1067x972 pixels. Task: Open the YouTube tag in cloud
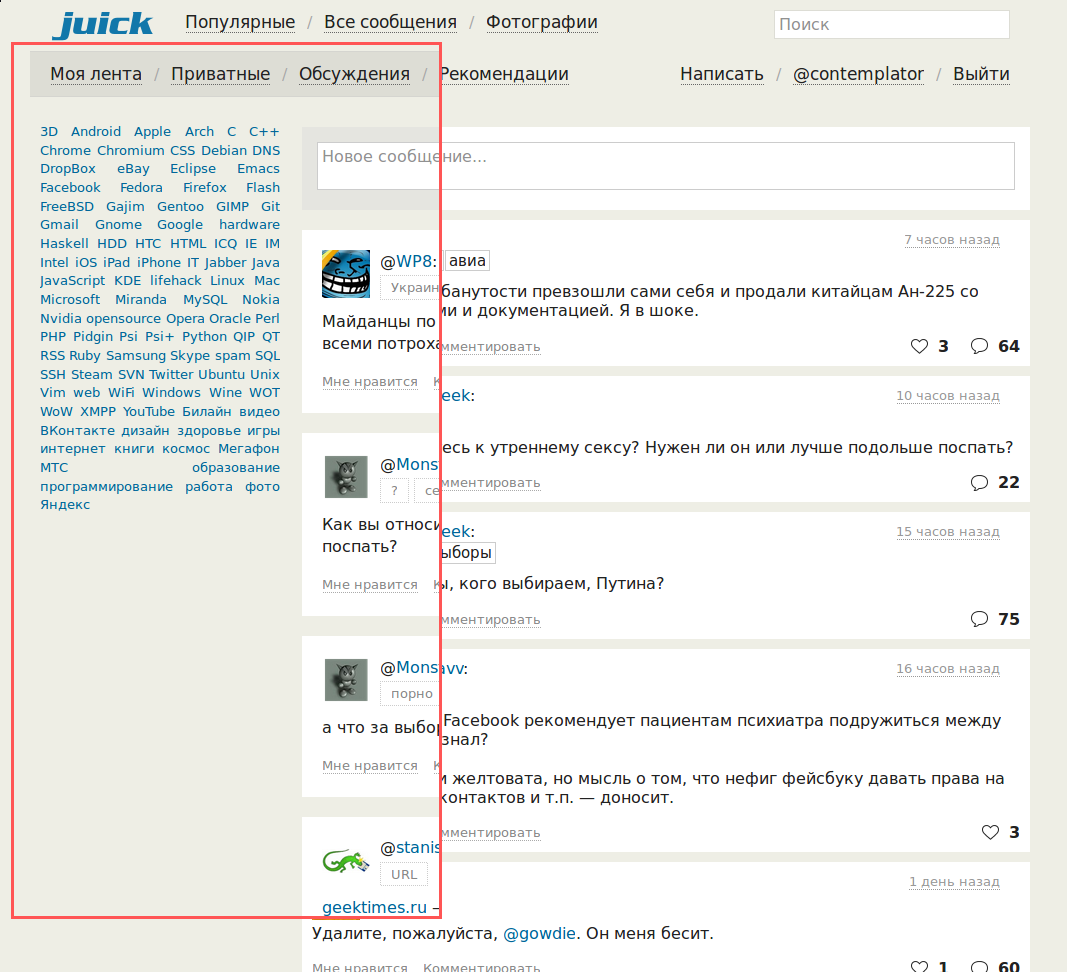tap(149, 412)
